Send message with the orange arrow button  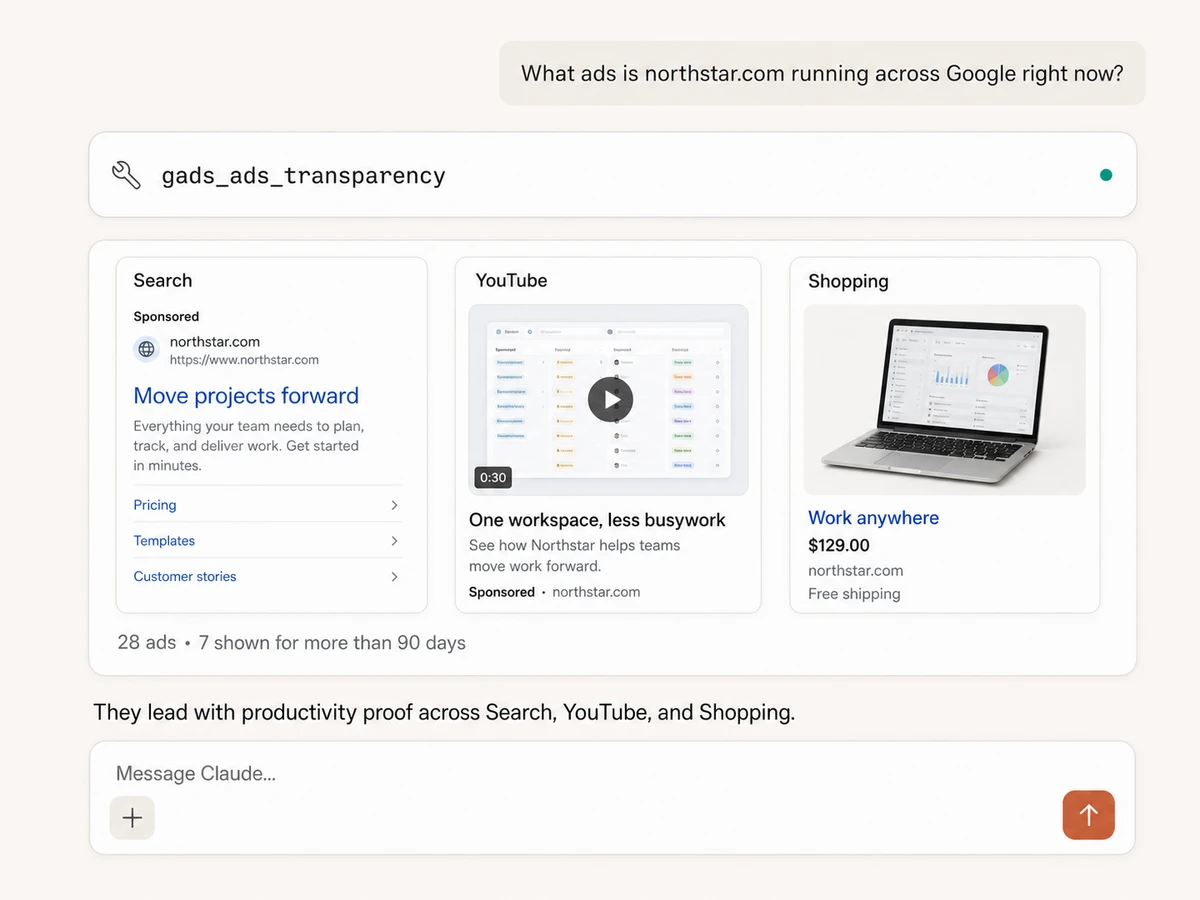coord(1088,815)
